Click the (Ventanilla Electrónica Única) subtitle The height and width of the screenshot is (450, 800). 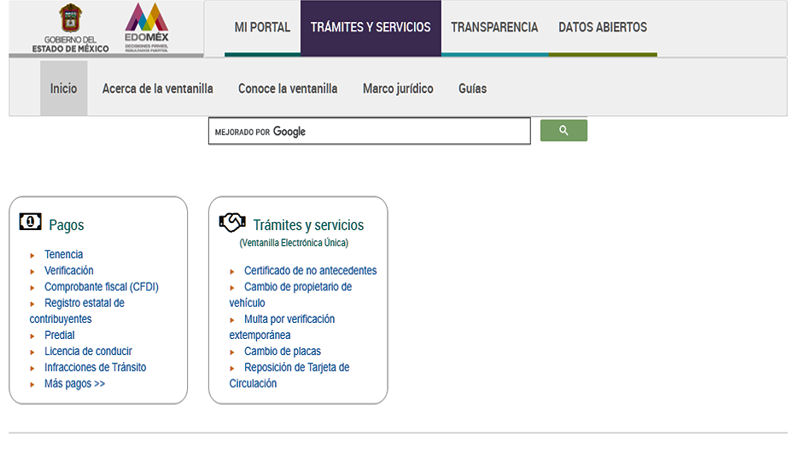(294, 243)
